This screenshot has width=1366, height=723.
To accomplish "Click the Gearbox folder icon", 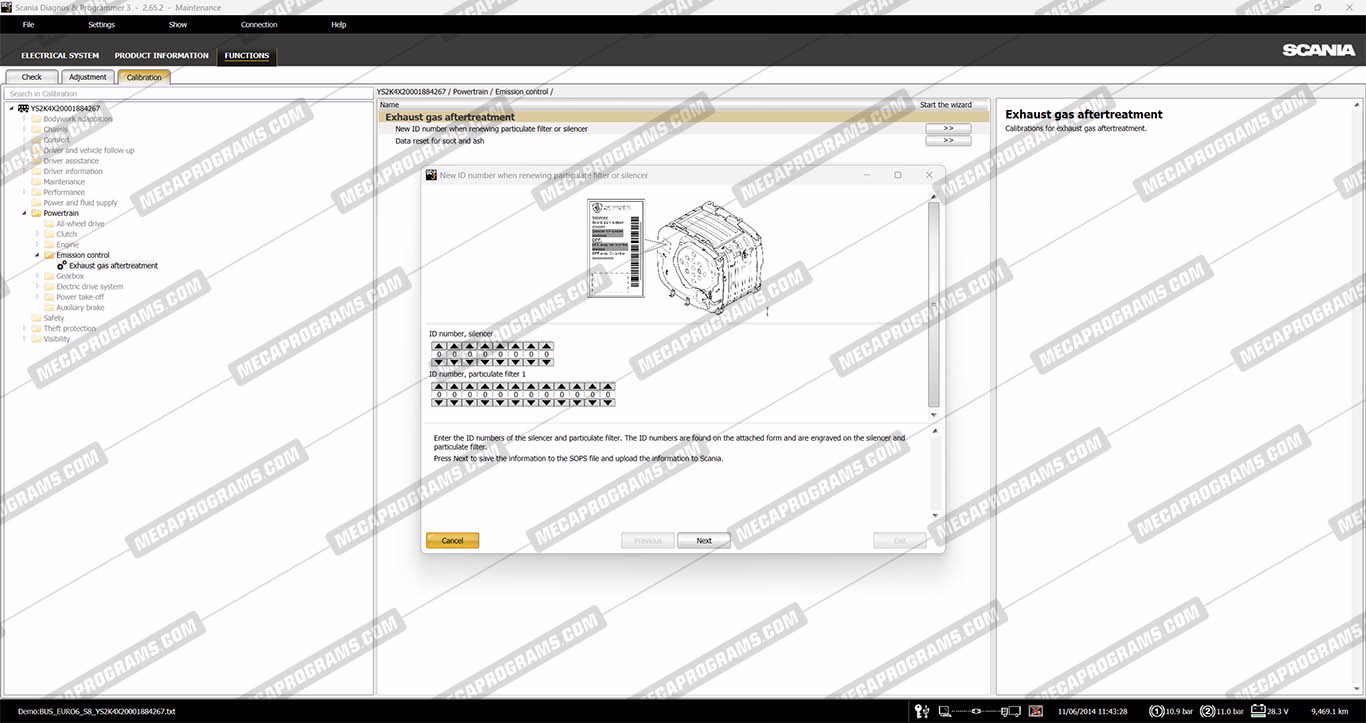I will [x=49, y=276].
